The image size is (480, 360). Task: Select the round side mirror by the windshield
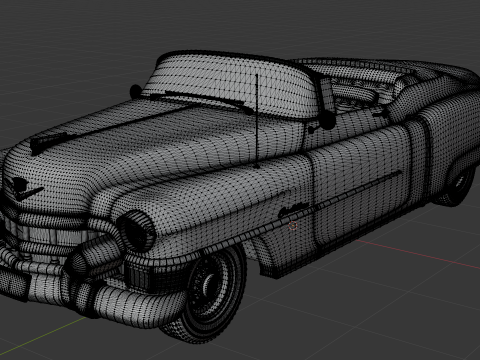coord(327,120)
